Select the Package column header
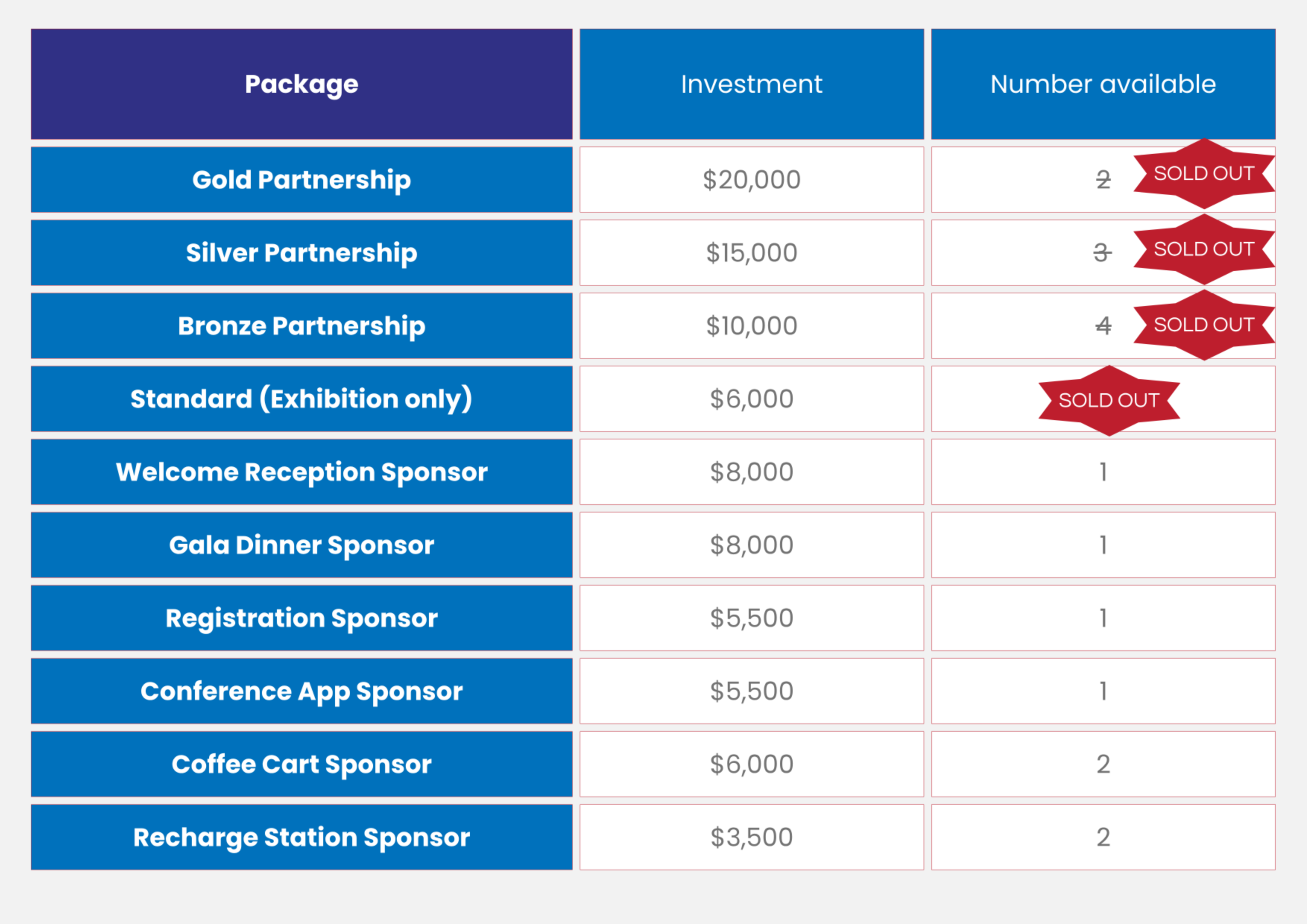The image size is (1307, 924). [301, 84]
